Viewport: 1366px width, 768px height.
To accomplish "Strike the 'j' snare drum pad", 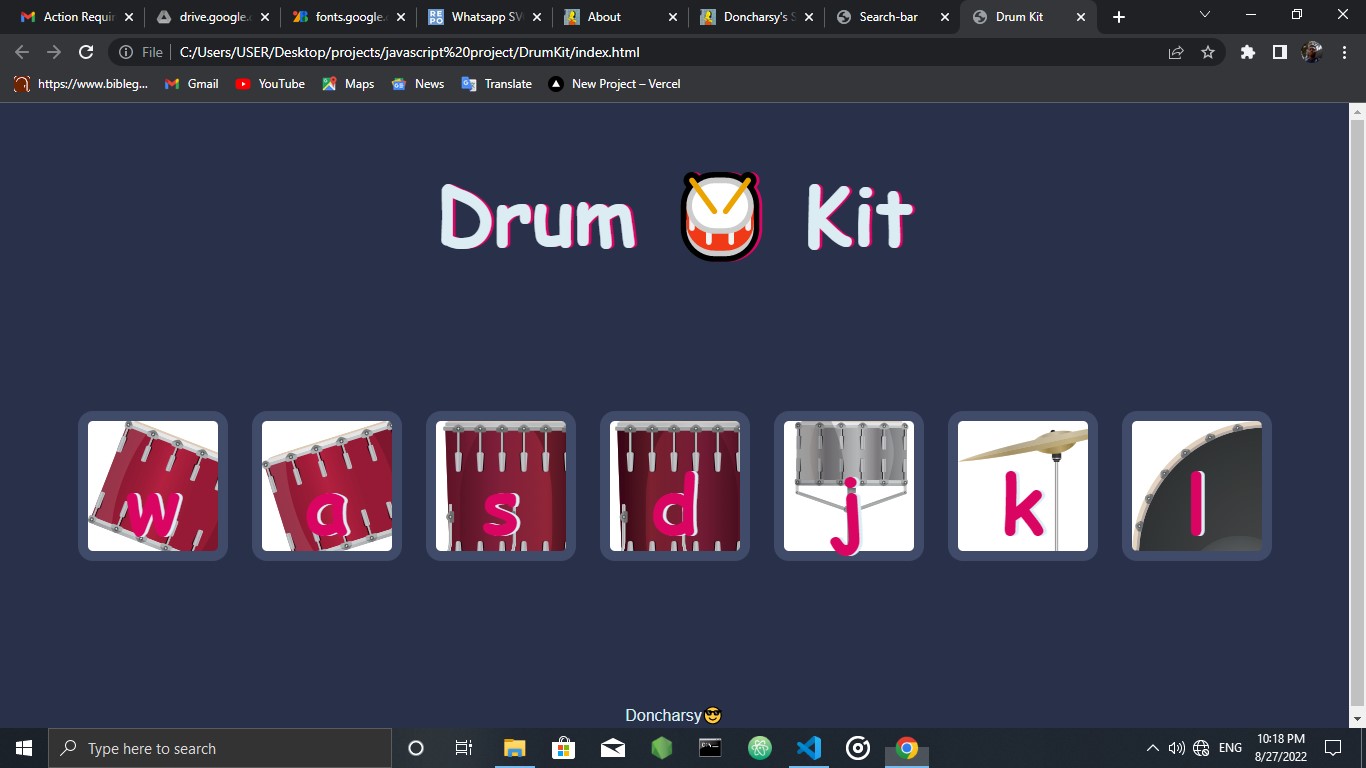I will coord(849,486).
